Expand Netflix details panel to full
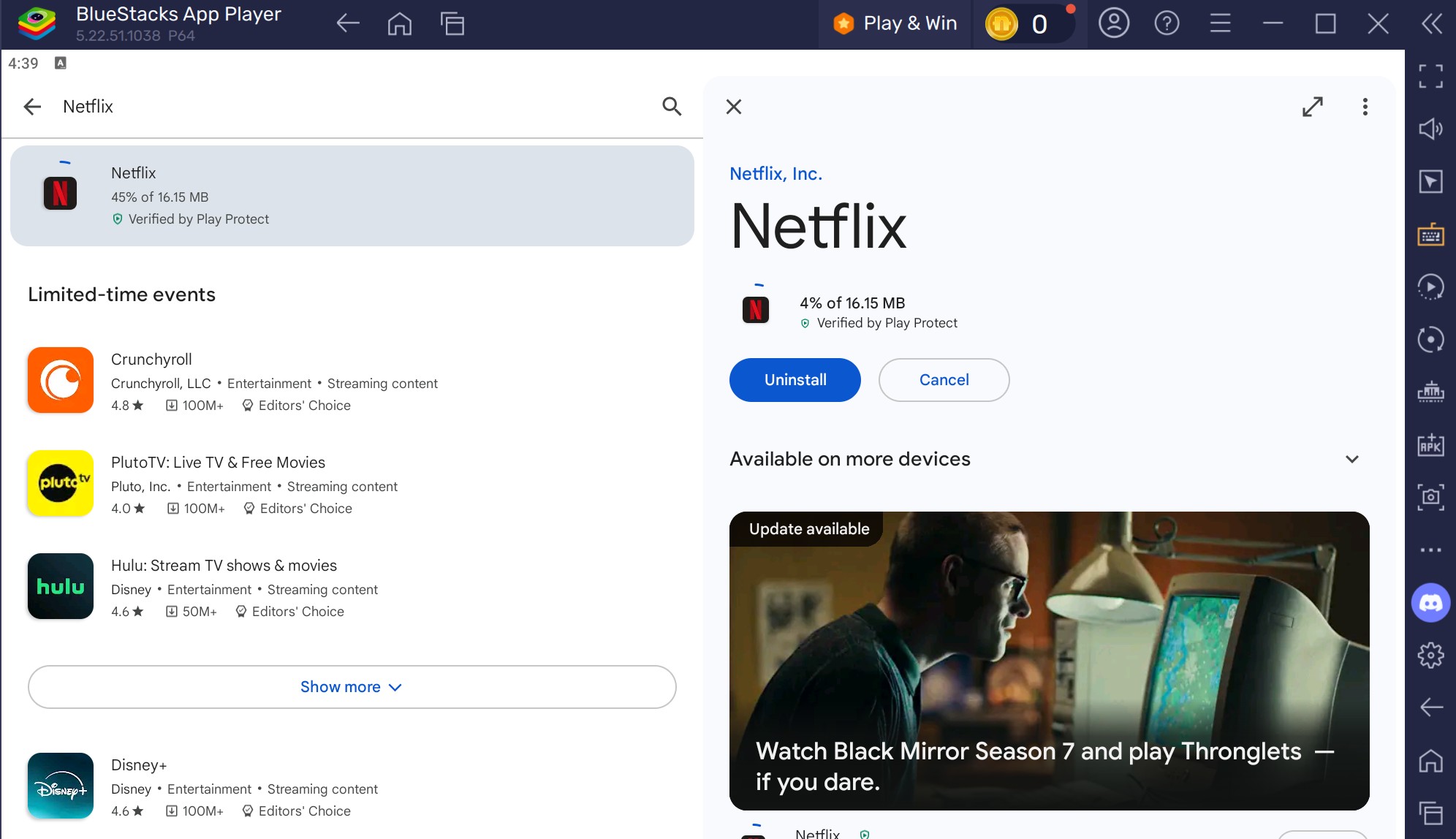 [1313, 107]
